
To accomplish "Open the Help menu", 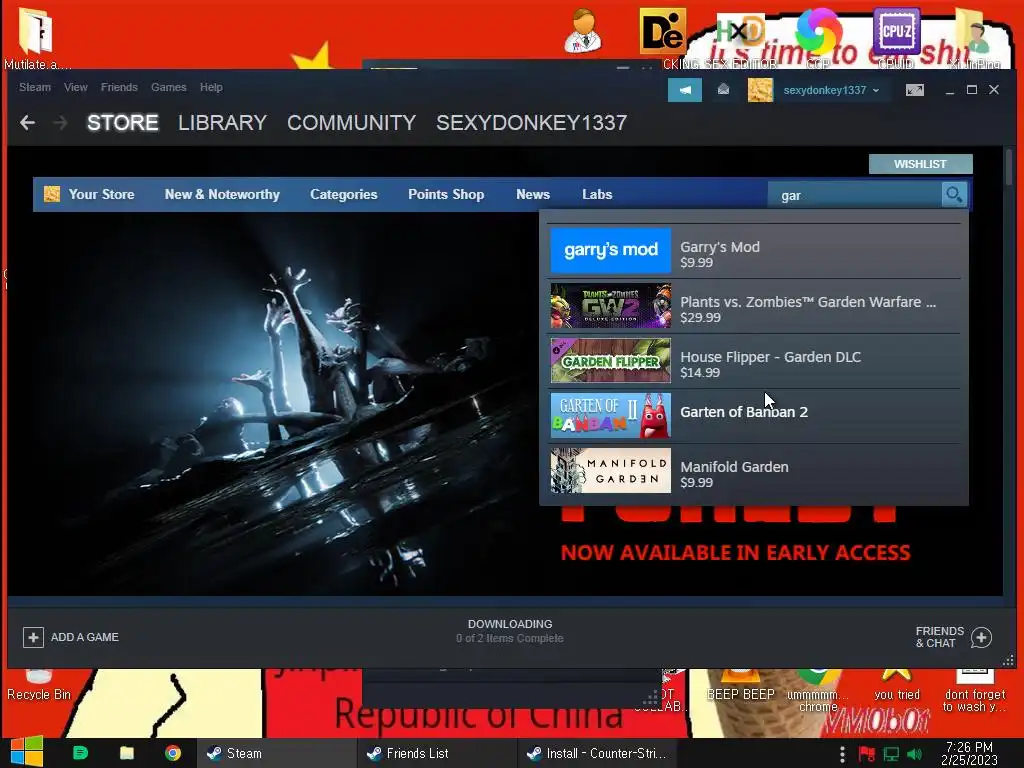I will click(x=211, y=87).
